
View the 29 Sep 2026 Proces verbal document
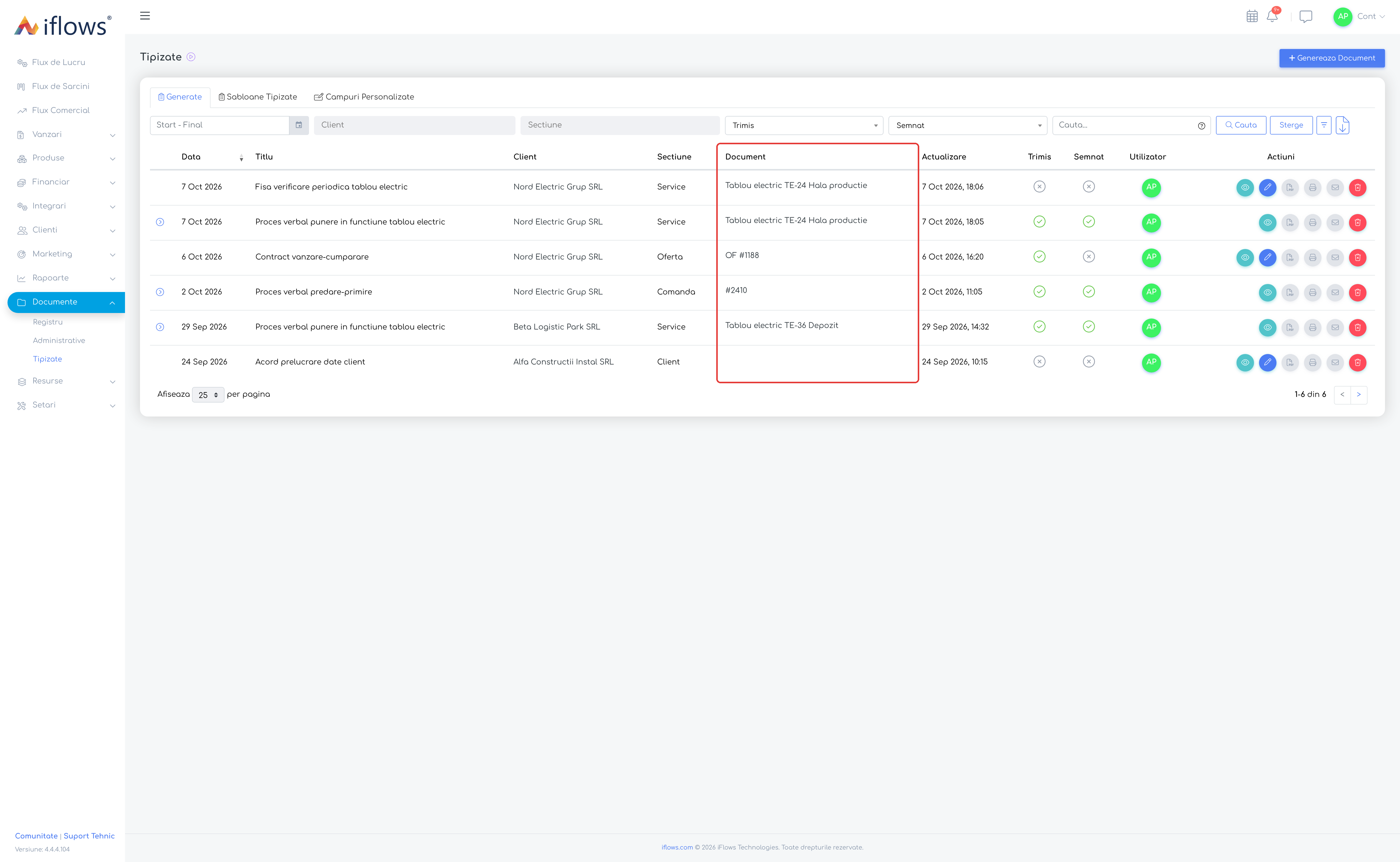point(1267,328)
